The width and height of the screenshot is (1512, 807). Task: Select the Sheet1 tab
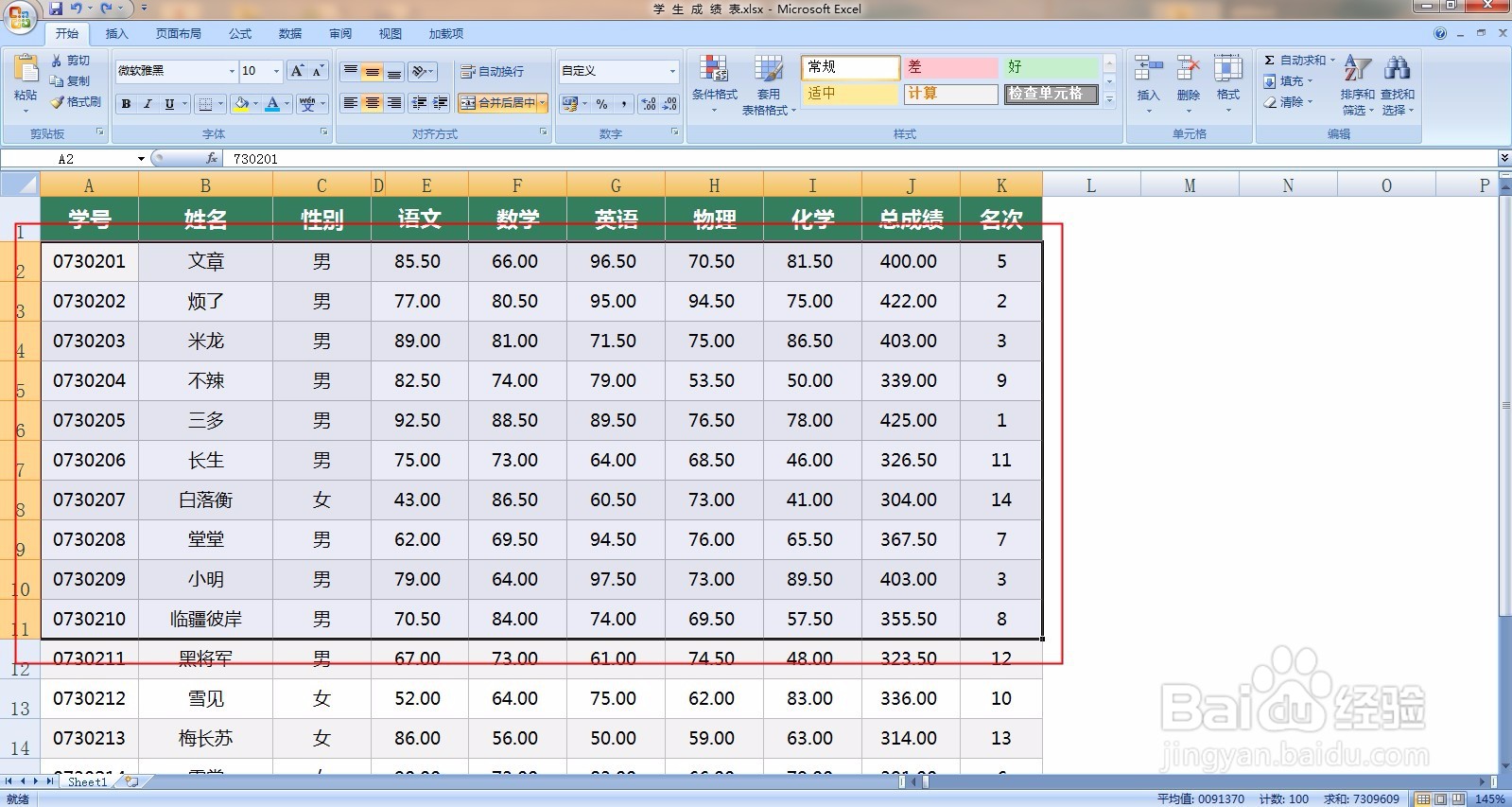(88, 782)
